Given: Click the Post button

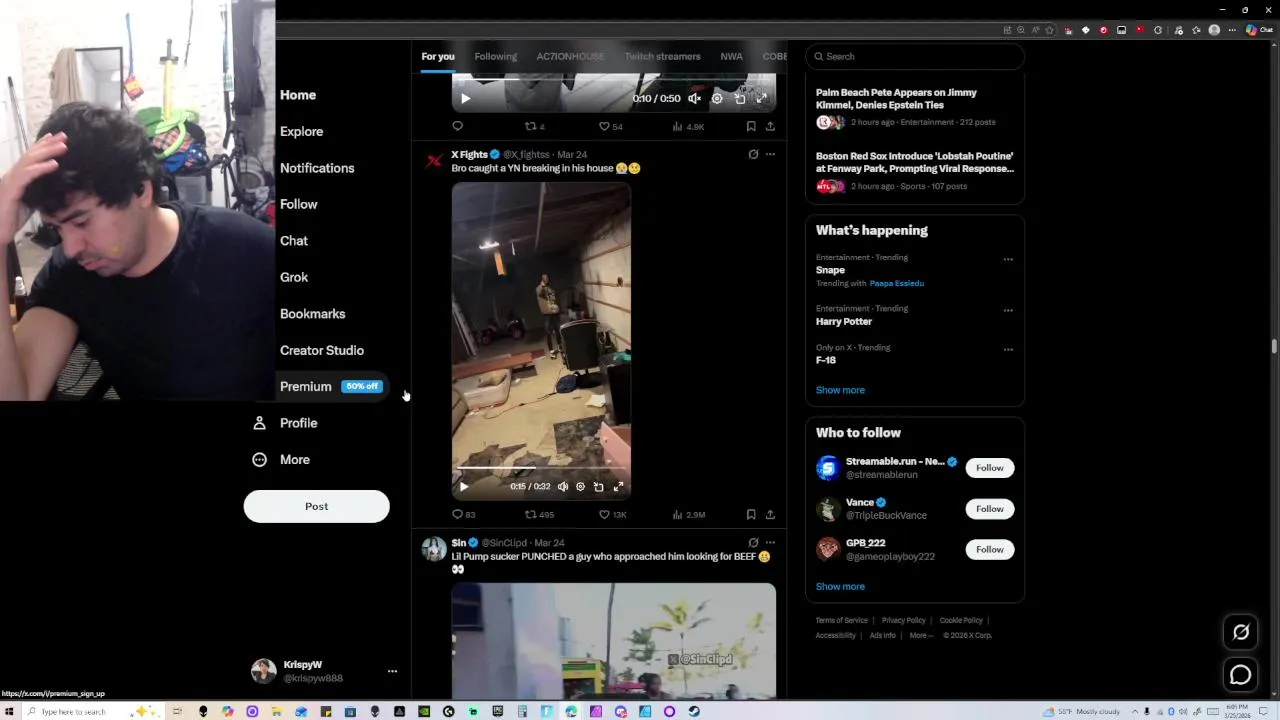Looking at the screenshot, I should pyautogui.click(x=316, y=506).
